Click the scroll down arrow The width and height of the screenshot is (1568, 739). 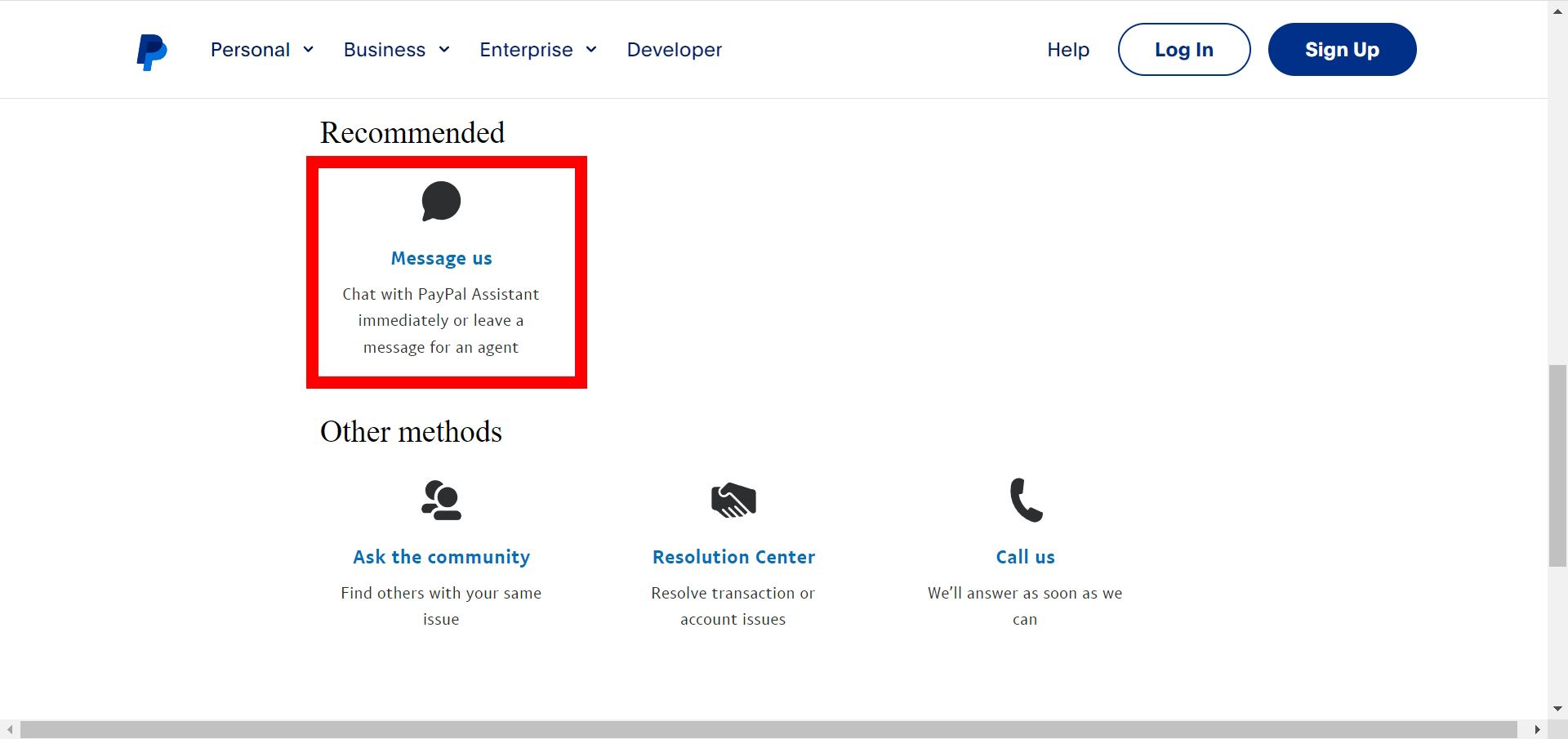click(1557, 709)
